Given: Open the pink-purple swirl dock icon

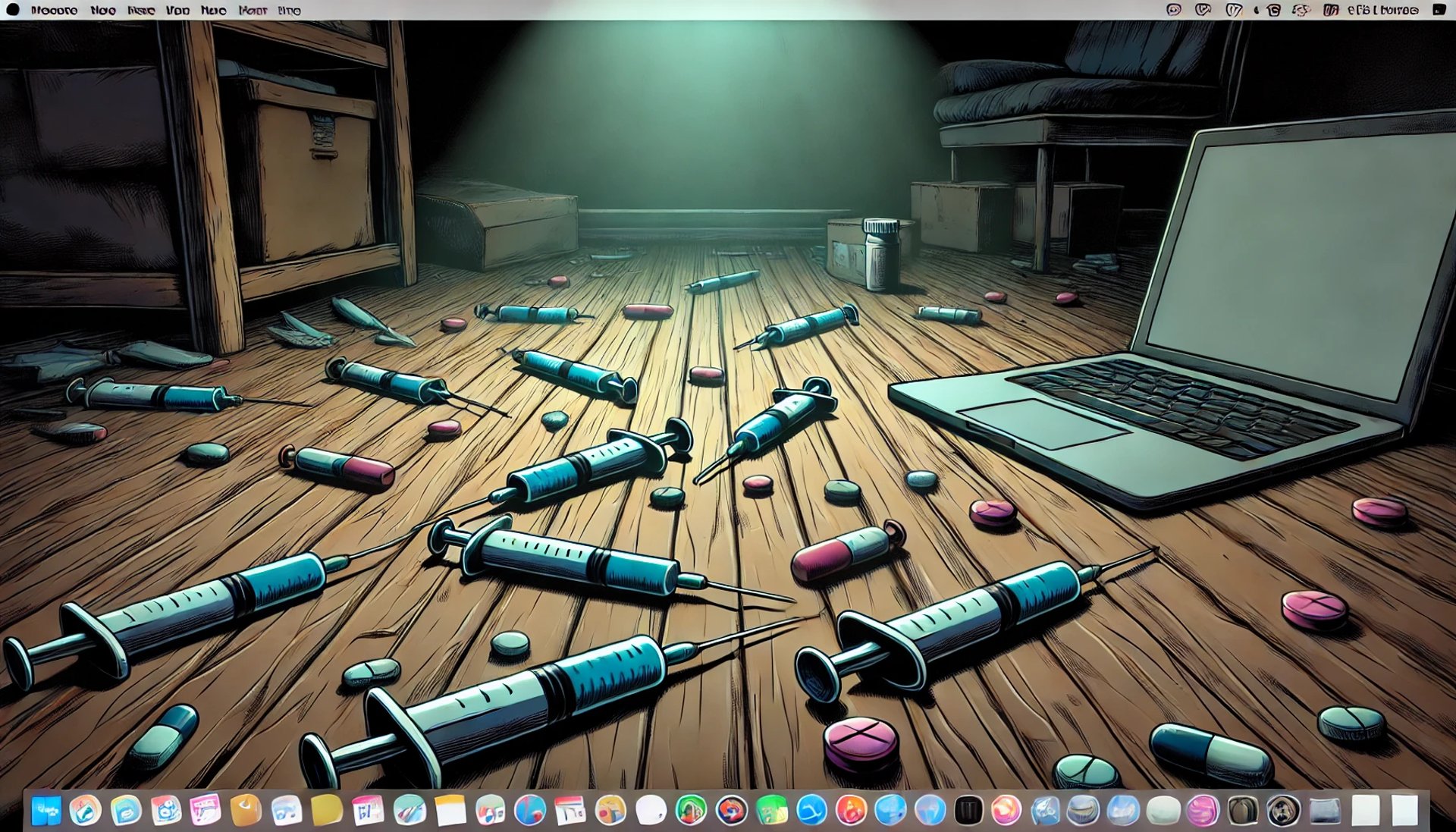Looking at the screenshot, I should click(x=1203, y=810).
